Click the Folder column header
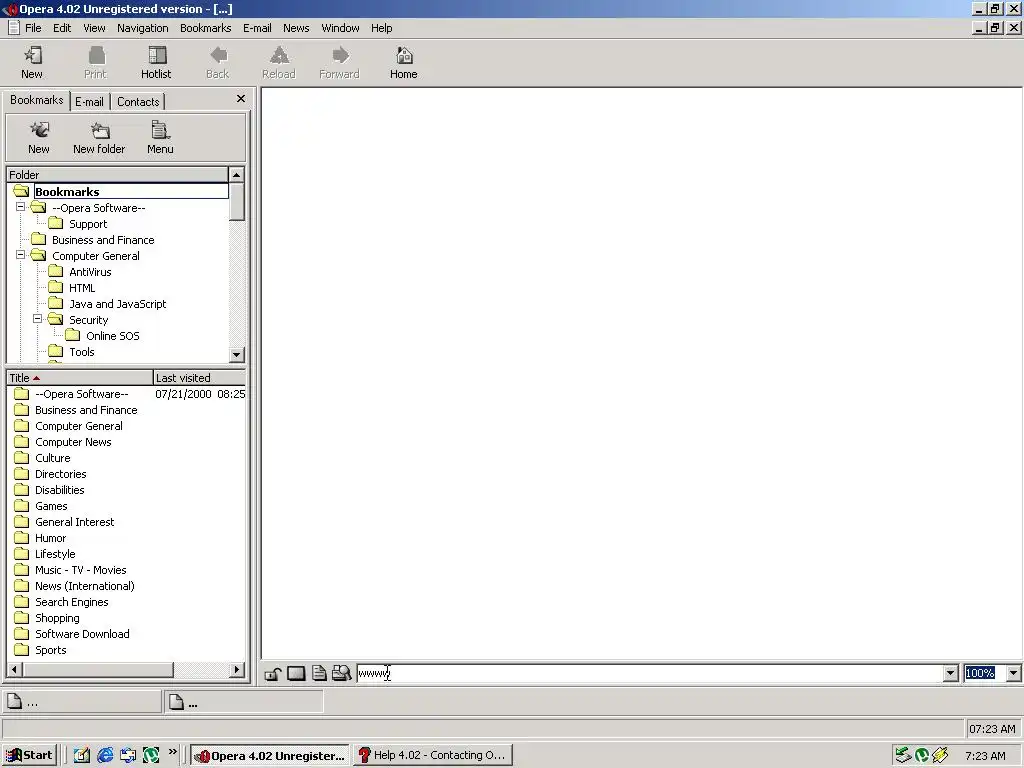Image resolution: width=1024 pixels, height=768 pixels. click(118, 174)
